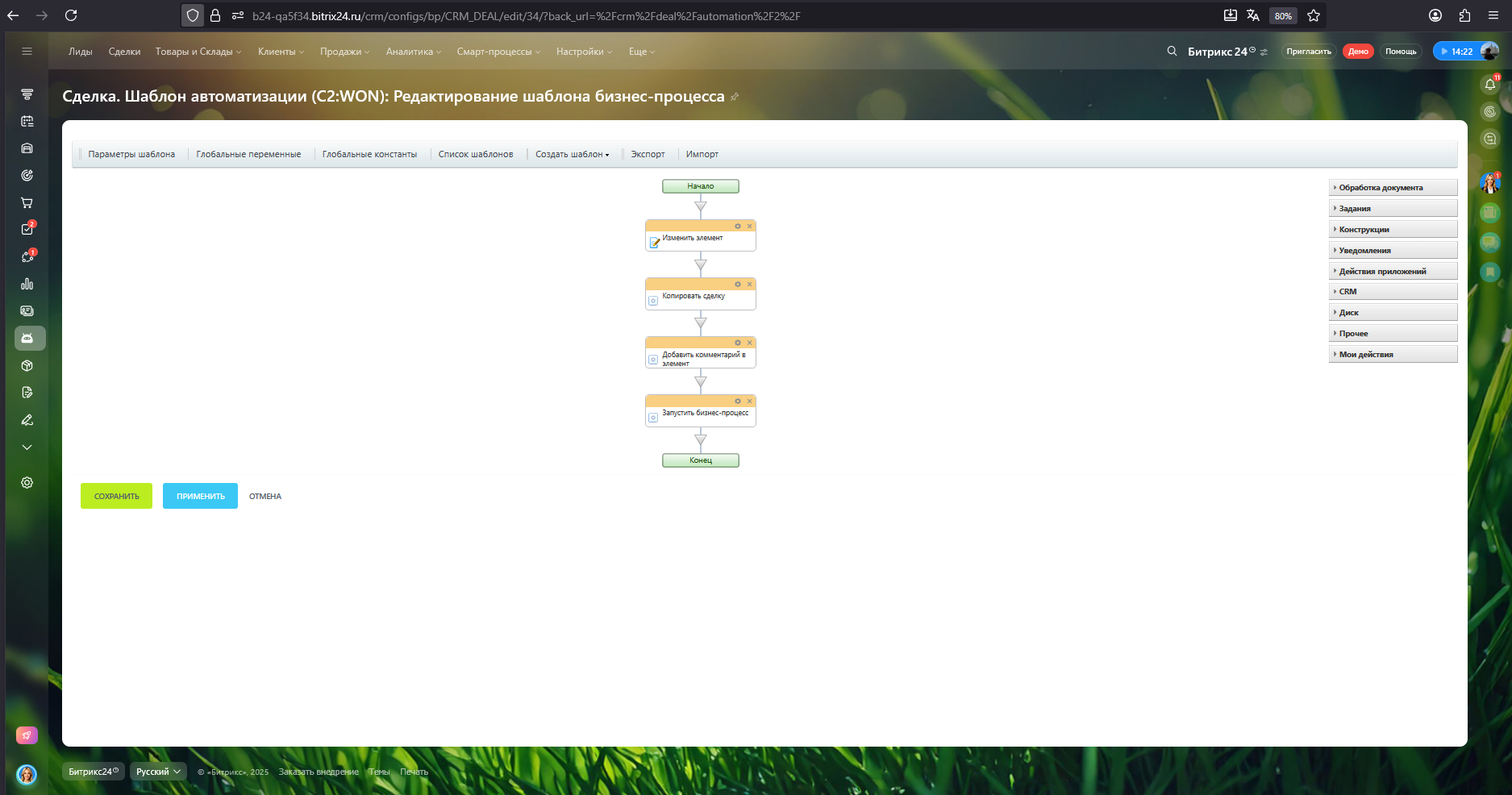Open the green news feed icon in right sidebar
The height and width of the screenshot is (795, 1512).
tap(1490, 213)
